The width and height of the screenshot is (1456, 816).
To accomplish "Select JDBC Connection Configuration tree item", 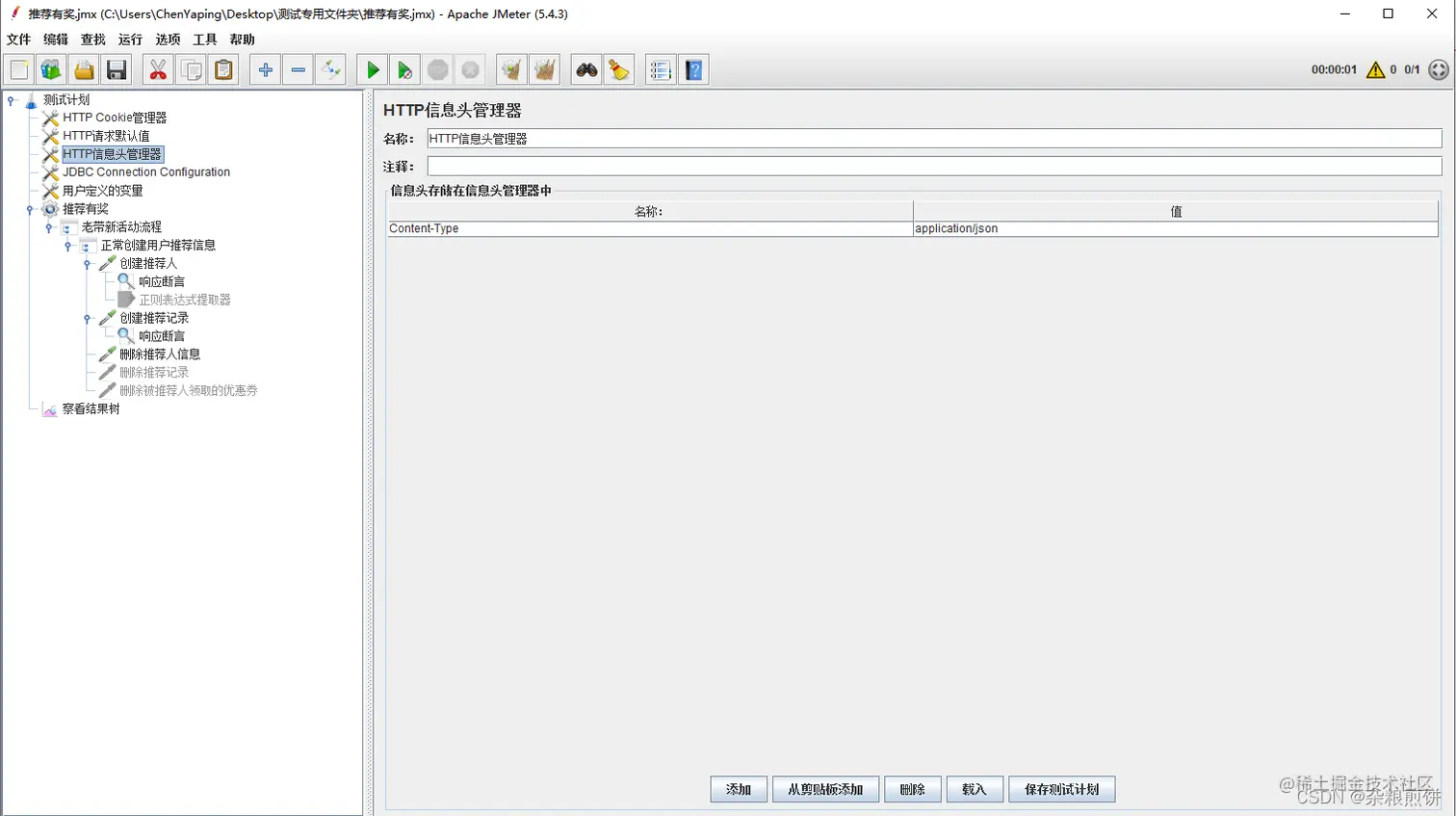I will [x=146, y=172].
